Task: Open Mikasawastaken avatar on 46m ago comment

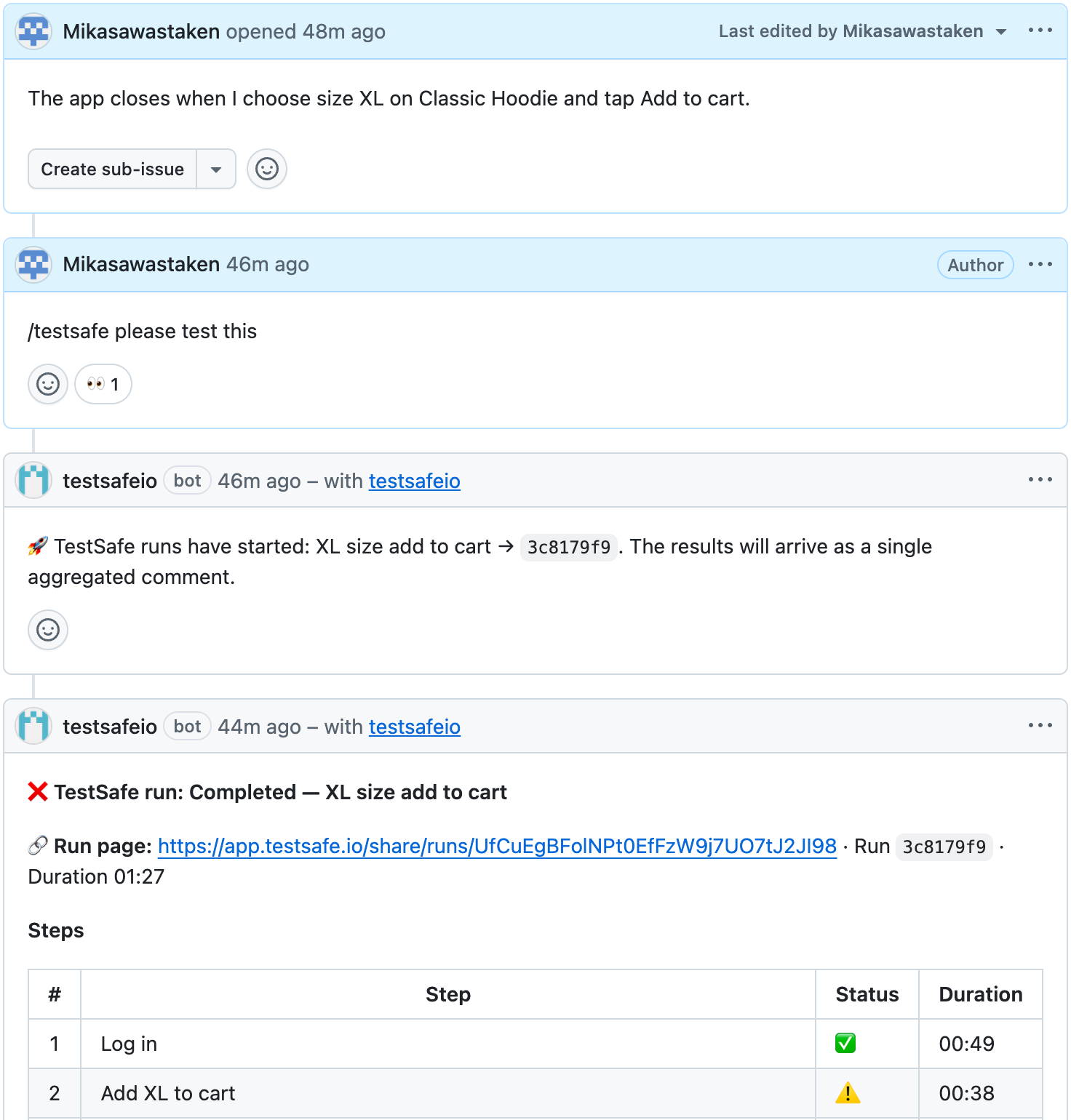Action: tap(33, 265)
